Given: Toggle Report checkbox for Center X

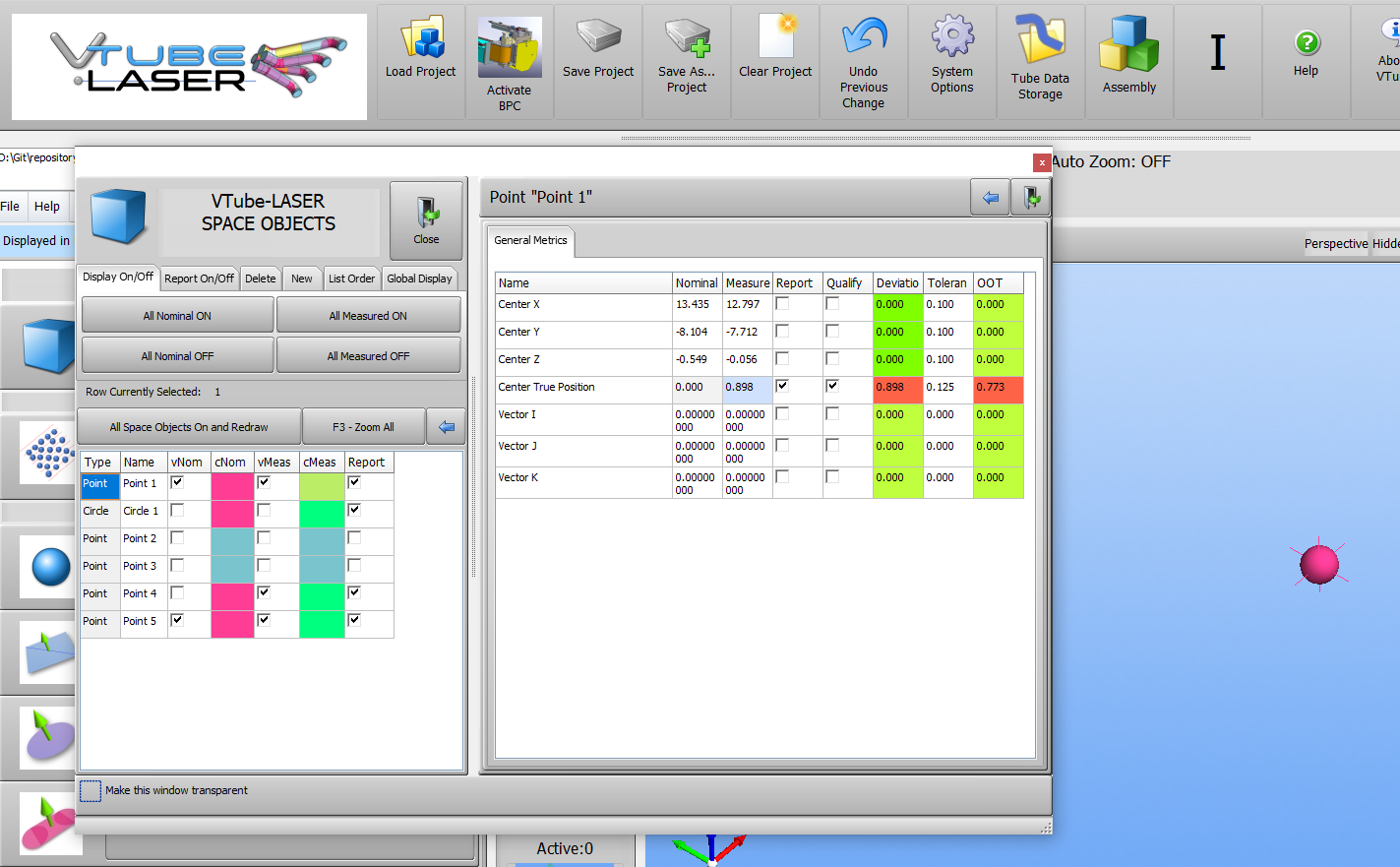Looking at the screenshot, I should tap(782, 304).
